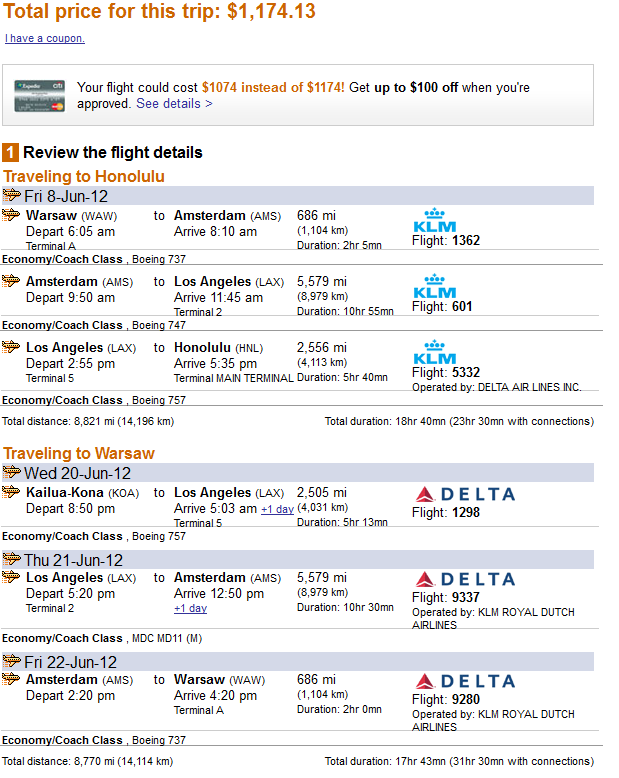
Task: Click the plane icon beside Amsterdam Depart 2:20 pm
Action: (x=11, y=678)
